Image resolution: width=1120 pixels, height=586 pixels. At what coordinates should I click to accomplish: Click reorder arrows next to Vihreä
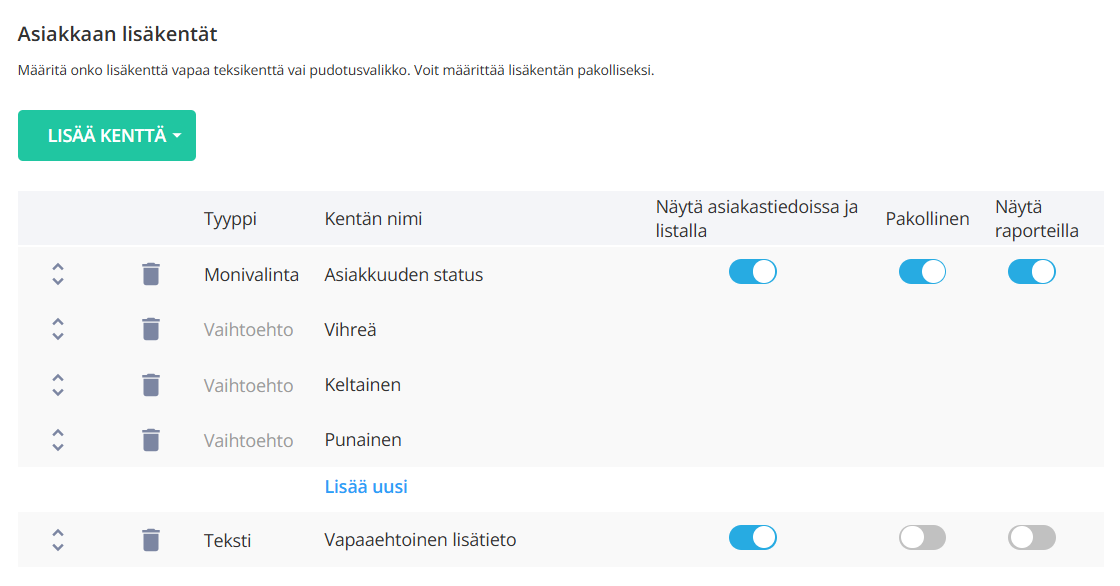point(58,329)
